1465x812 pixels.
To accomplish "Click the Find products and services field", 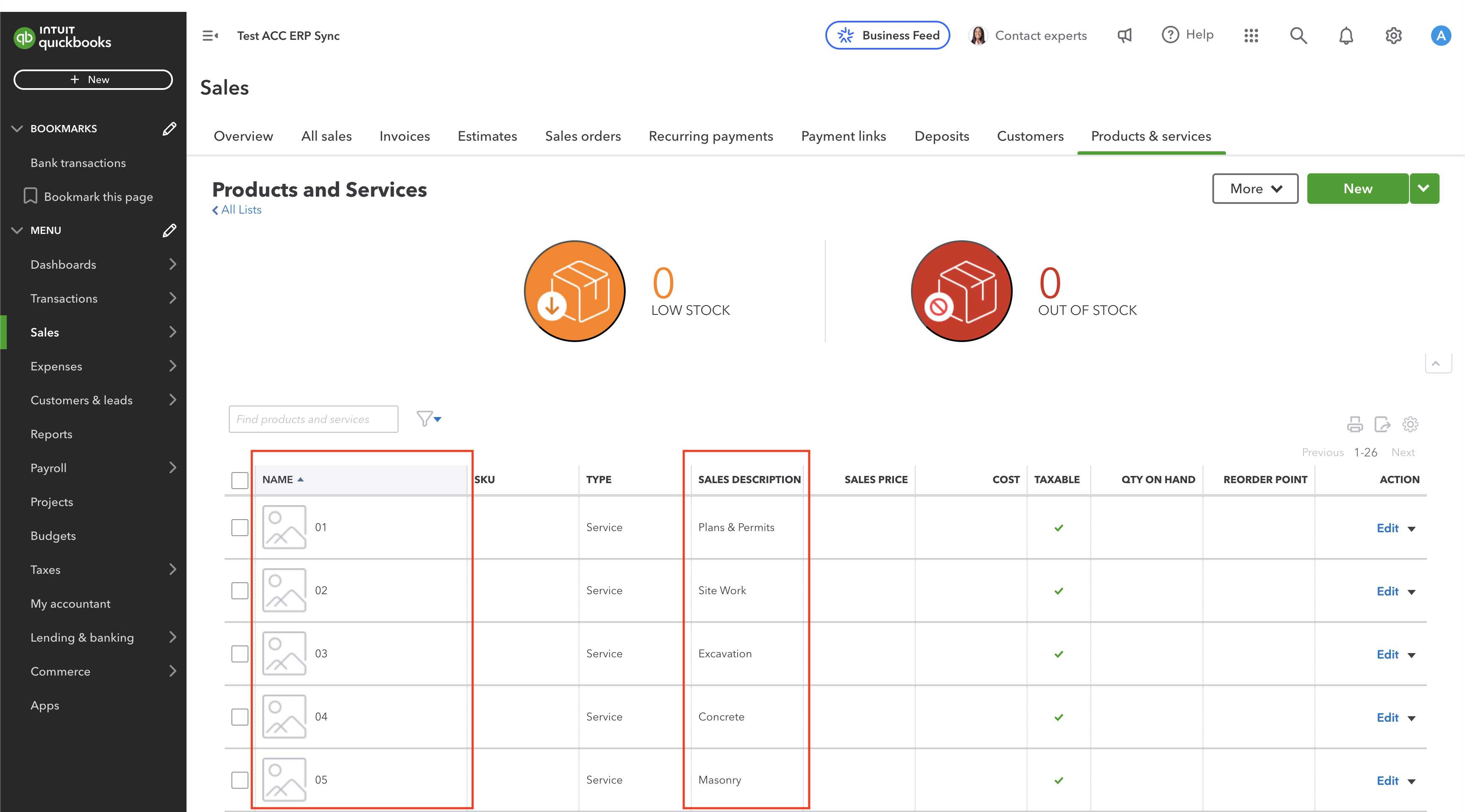I will (313, 419).
